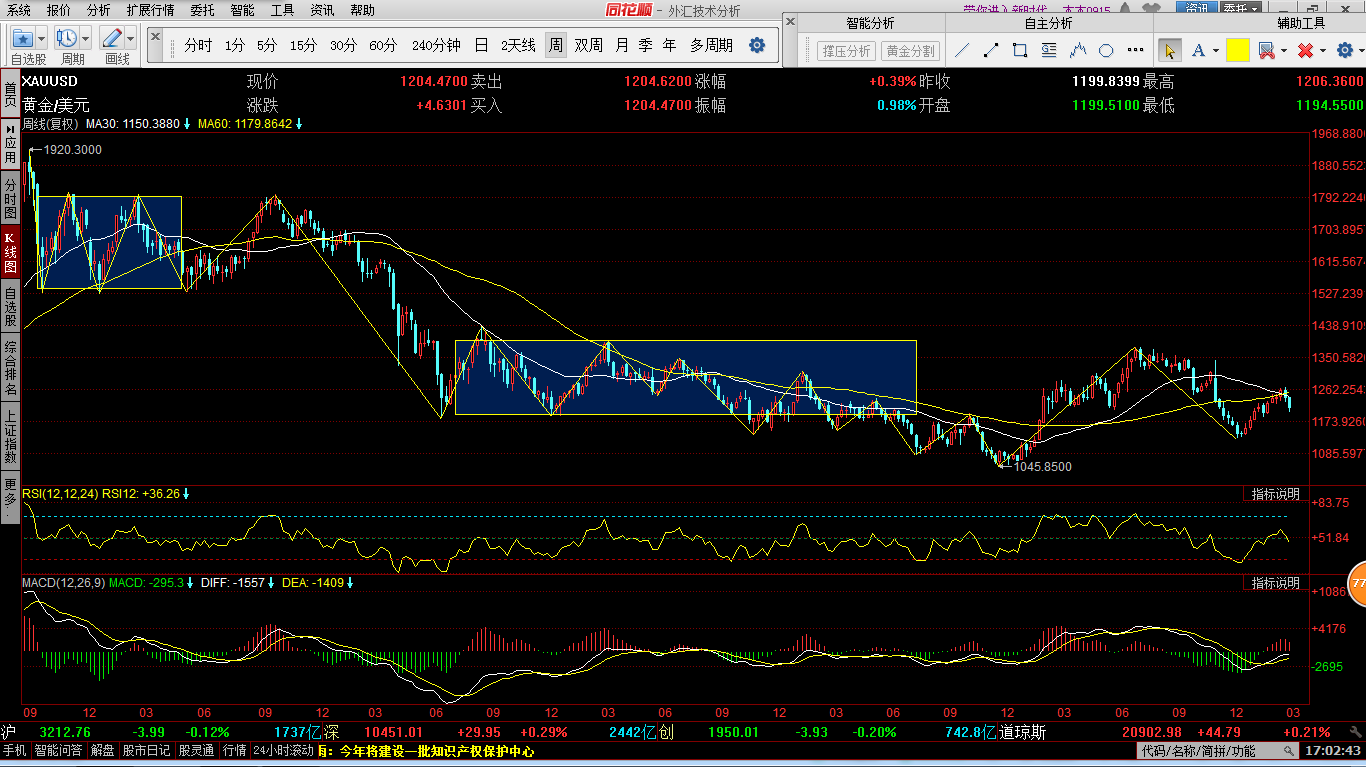
Task: Switch chart to 240分钟 period
Action: coord(436,45)
